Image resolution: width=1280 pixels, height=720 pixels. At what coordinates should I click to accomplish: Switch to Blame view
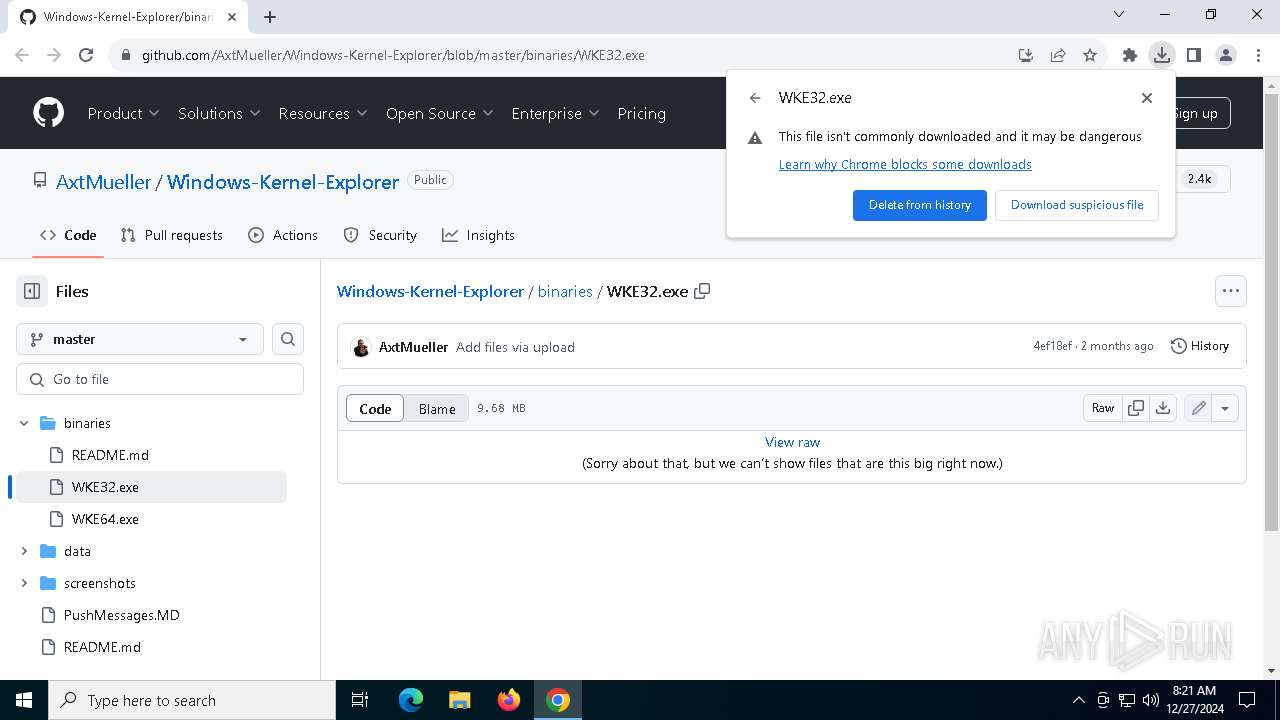[x=437, y=408]
